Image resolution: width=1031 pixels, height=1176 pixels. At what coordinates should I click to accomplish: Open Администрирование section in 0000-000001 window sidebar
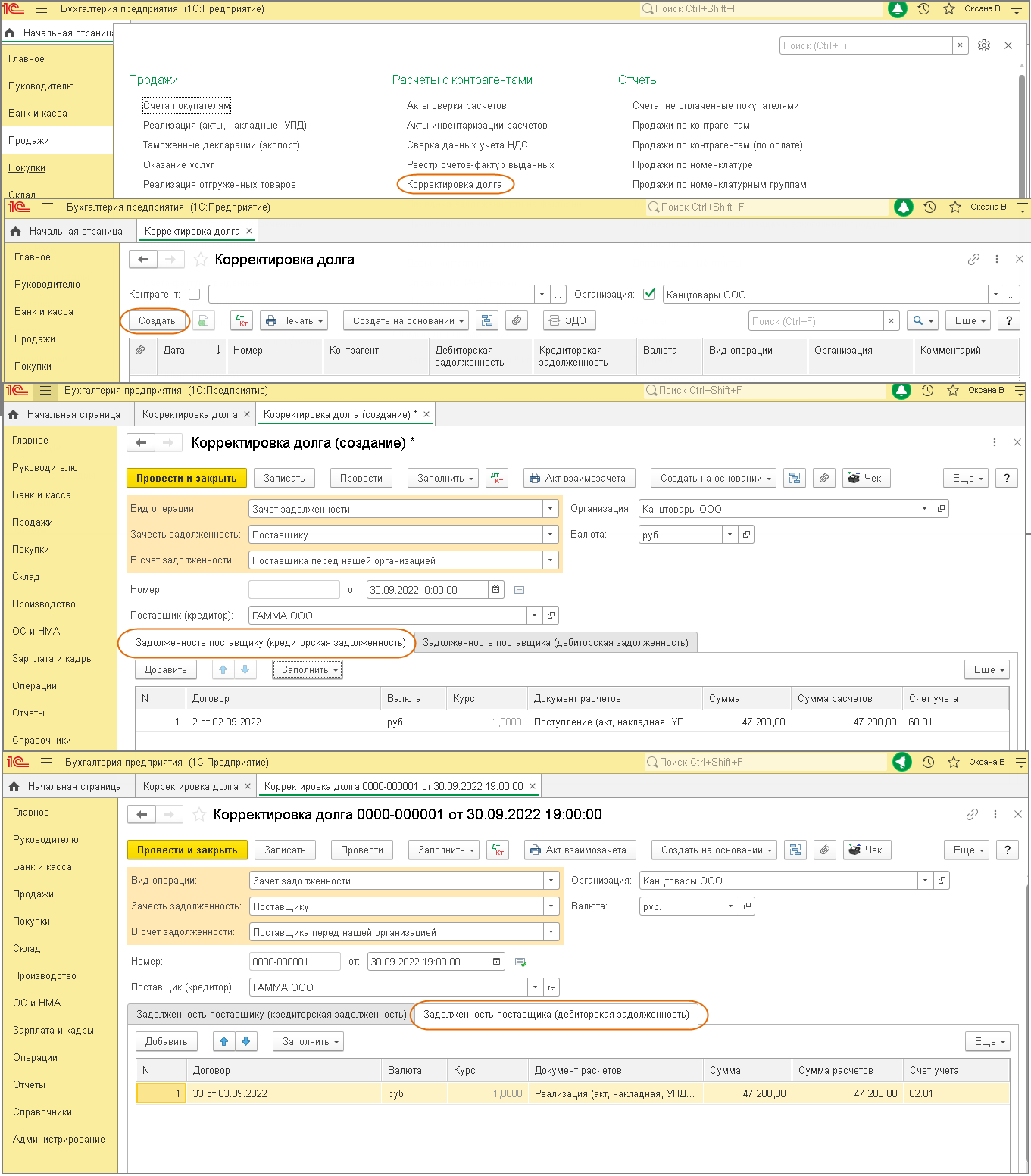coord(59,1140)
